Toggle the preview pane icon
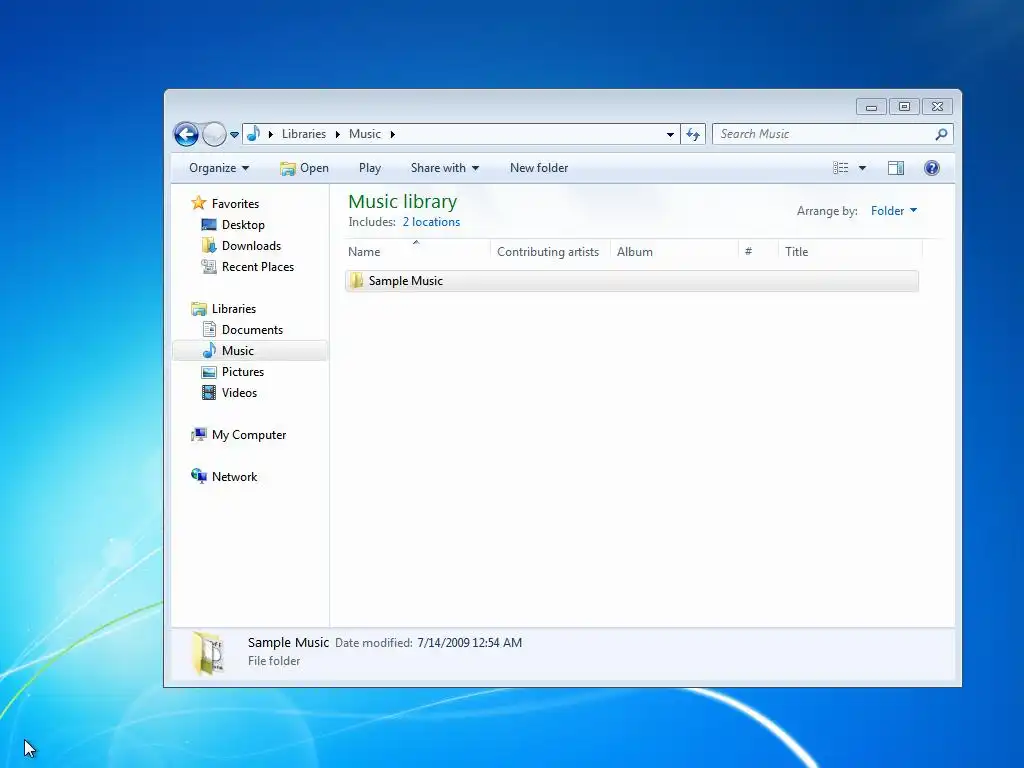Viewport: 1024px width, 768px height. click(x=896, y=168)
